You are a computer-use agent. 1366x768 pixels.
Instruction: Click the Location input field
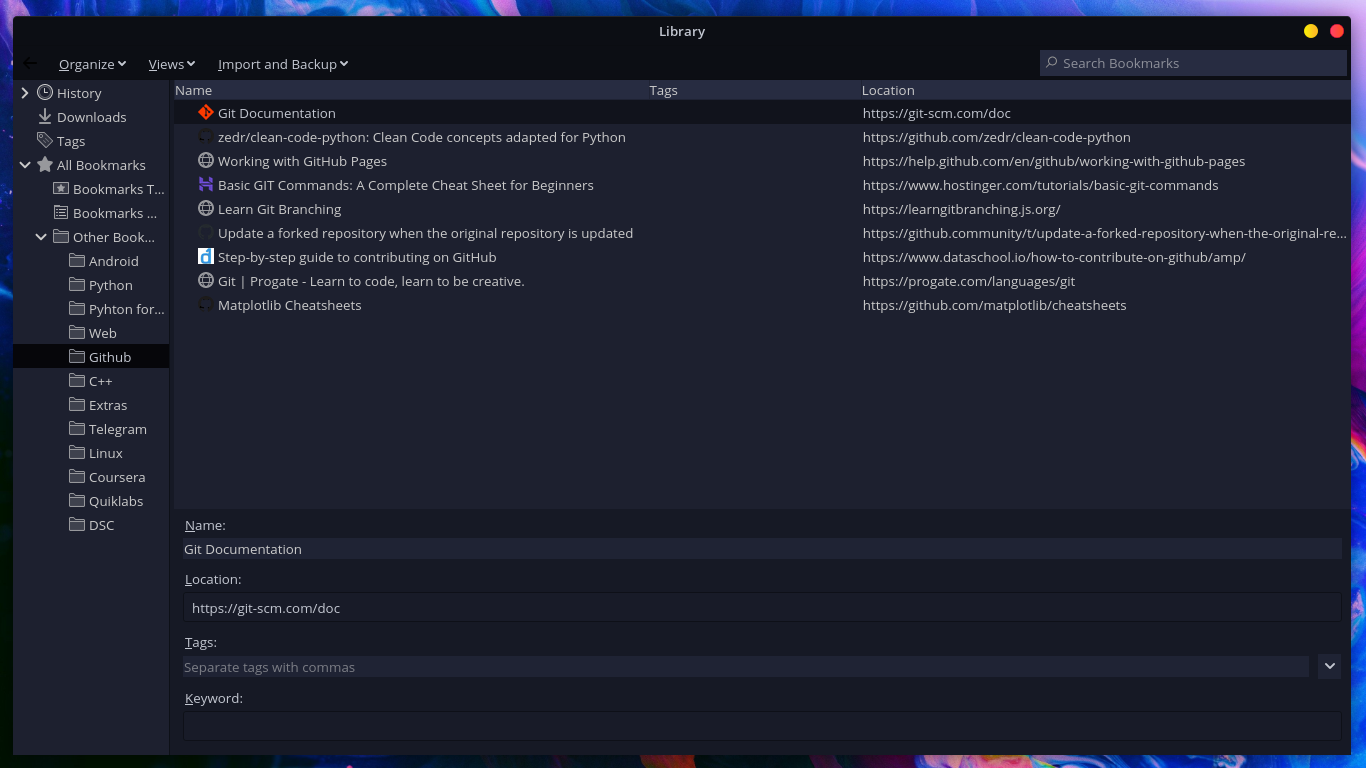[x=762, y=607]
